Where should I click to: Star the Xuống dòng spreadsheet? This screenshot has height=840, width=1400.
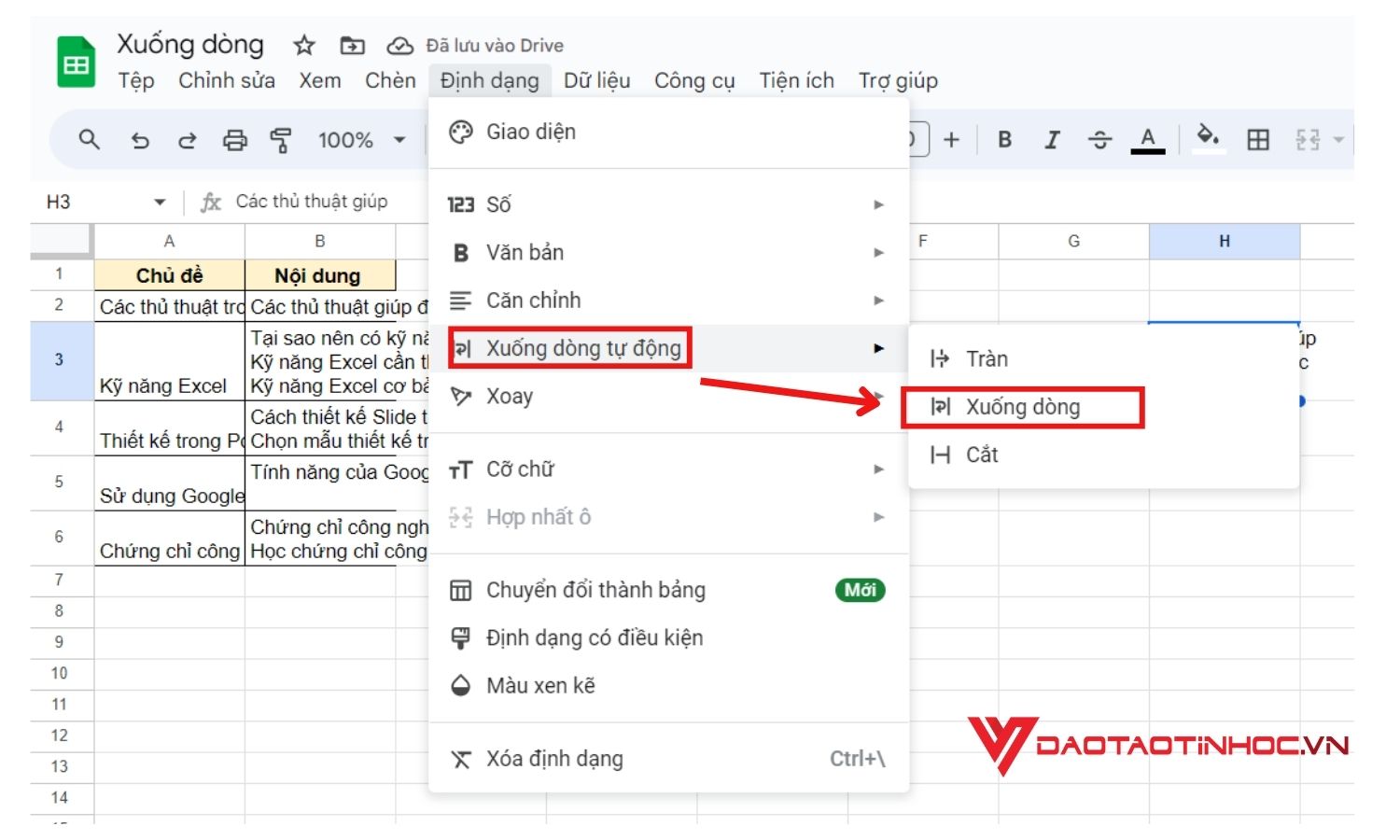click(303, 43)
